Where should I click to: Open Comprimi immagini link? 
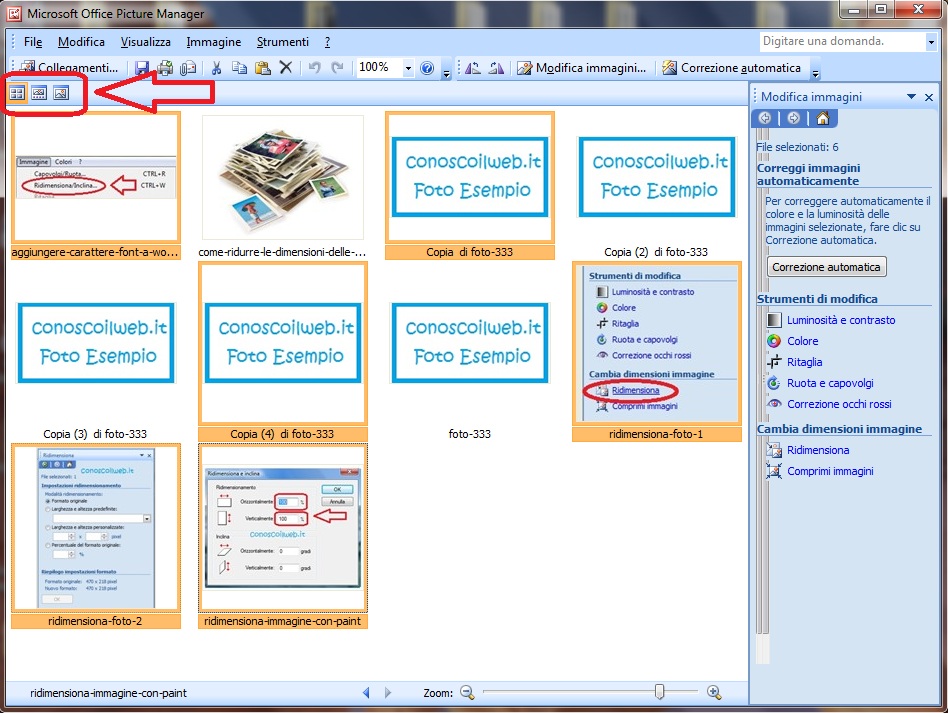click(x=830, y=471)
